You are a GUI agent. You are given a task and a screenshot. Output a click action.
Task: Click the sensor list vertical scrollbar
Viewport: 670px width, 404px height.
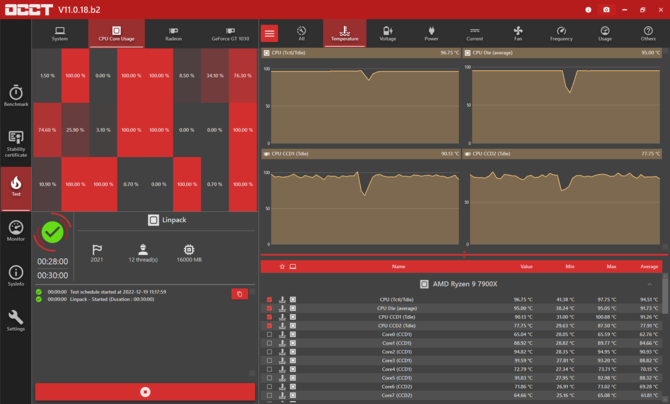pyautogui.click(x=665, y=295)
